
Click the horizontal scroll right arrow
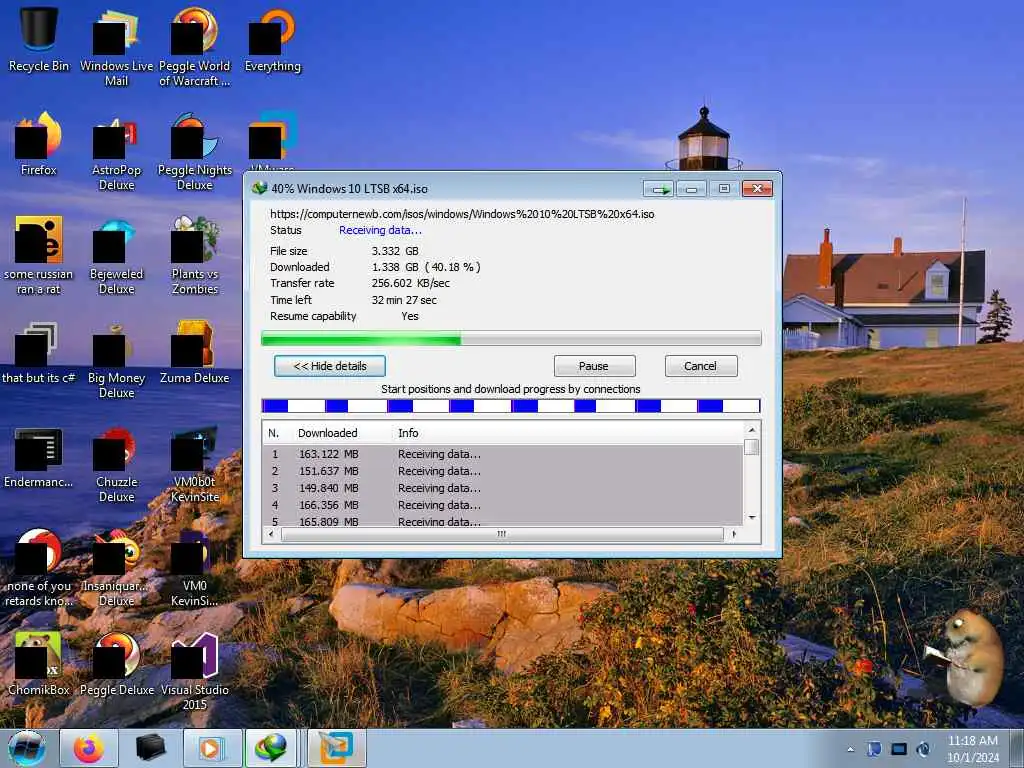(735, 534)
